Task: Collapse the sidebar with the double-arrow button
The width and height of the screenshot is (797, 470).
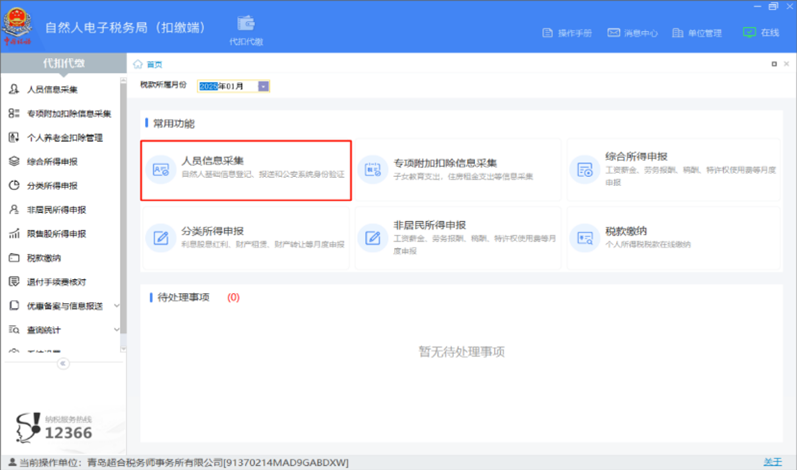Action: (63, 363)
